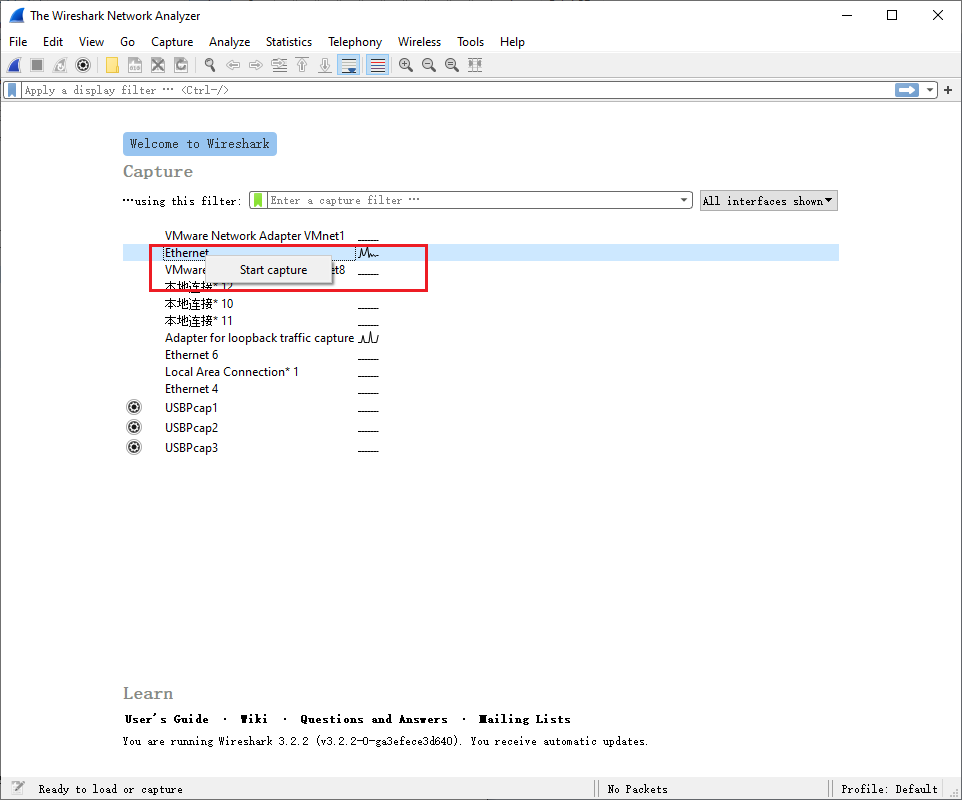Expand the capture filter dropdown arrow
Image resolution: width=962 pixels, height=800 pixels.
(684, 200)
